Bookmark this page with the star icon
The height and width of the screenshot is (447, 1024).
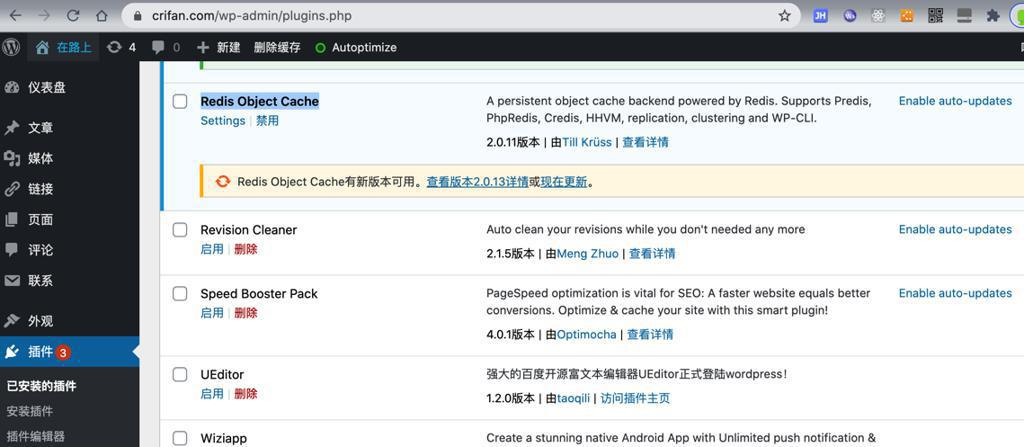point(785,16)
